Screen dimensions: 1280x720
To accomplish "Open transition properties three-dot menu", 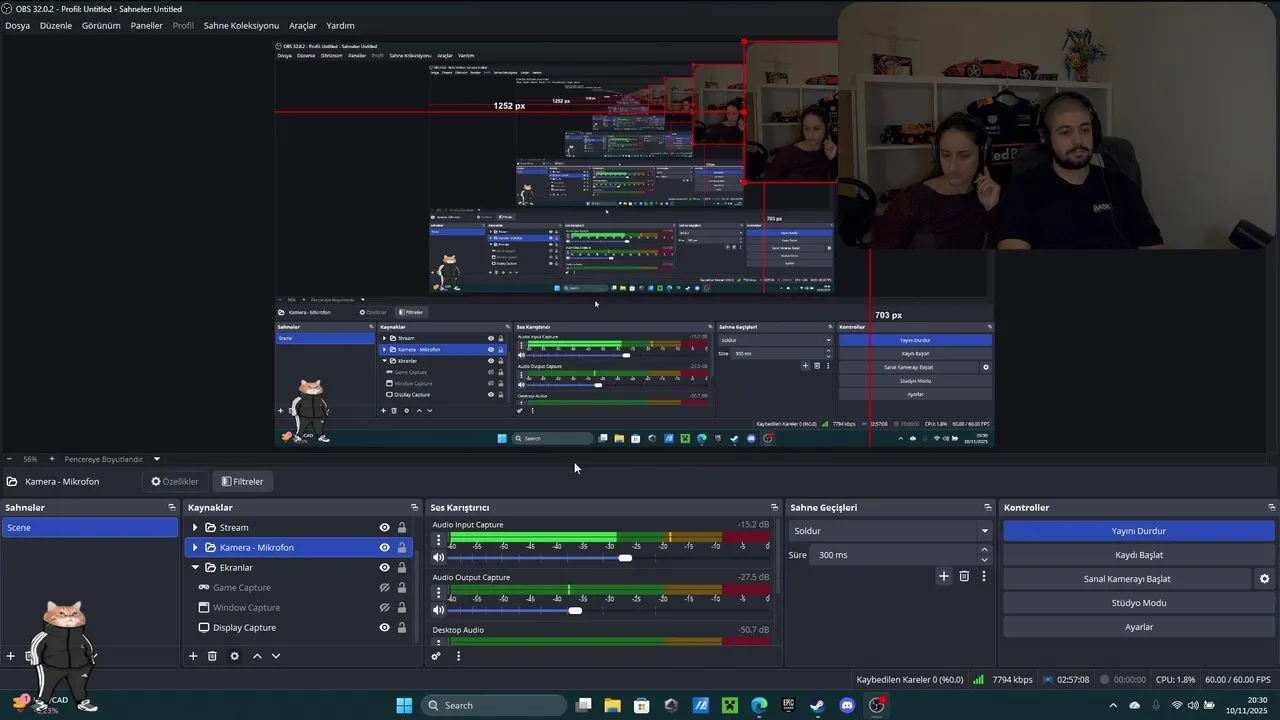I will pyautogui.click(x=984, y=576).
